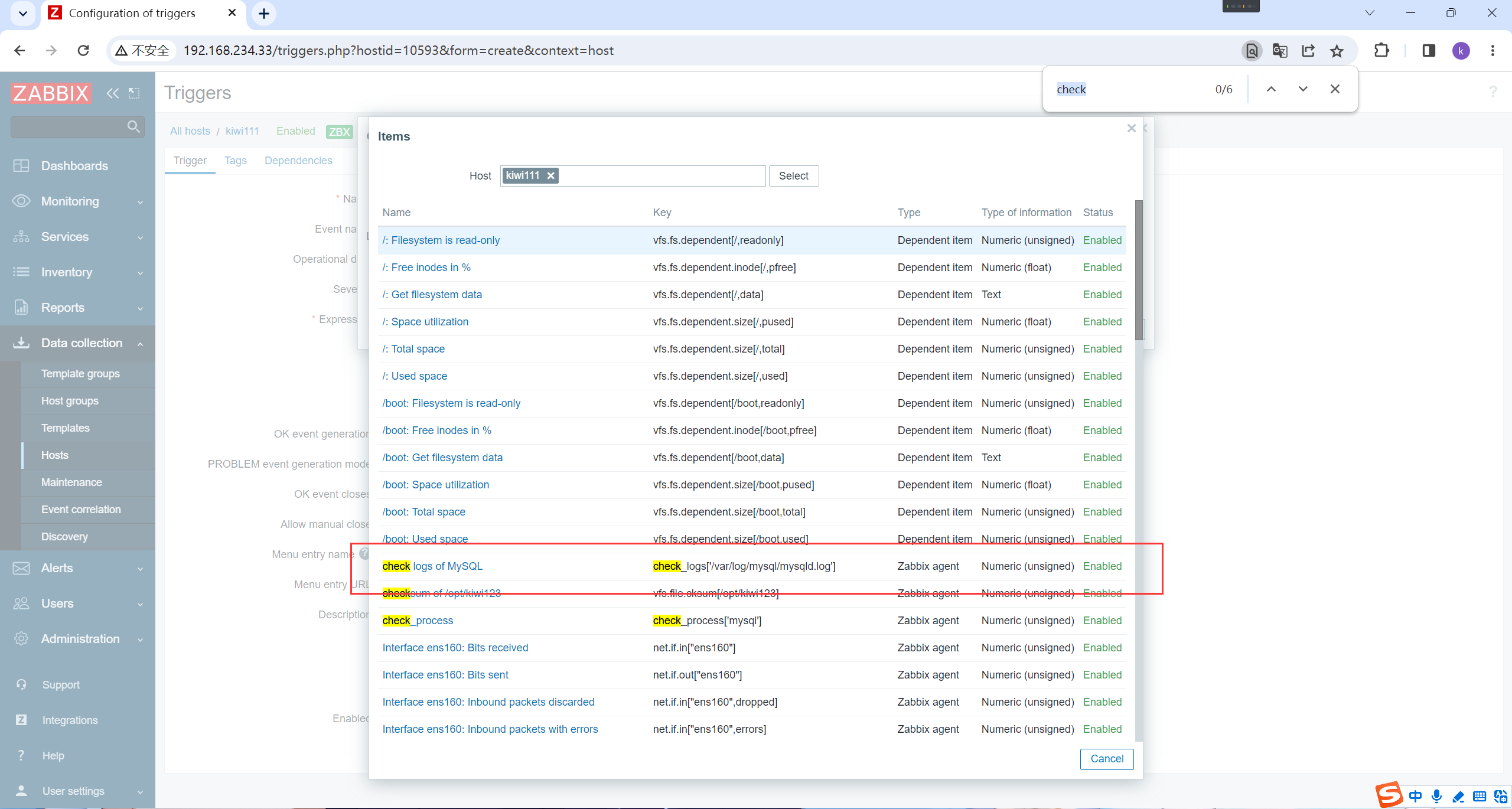Open All hosts breadcrumb link
The image size is (1512, 809).
click(x=190, y=131)
